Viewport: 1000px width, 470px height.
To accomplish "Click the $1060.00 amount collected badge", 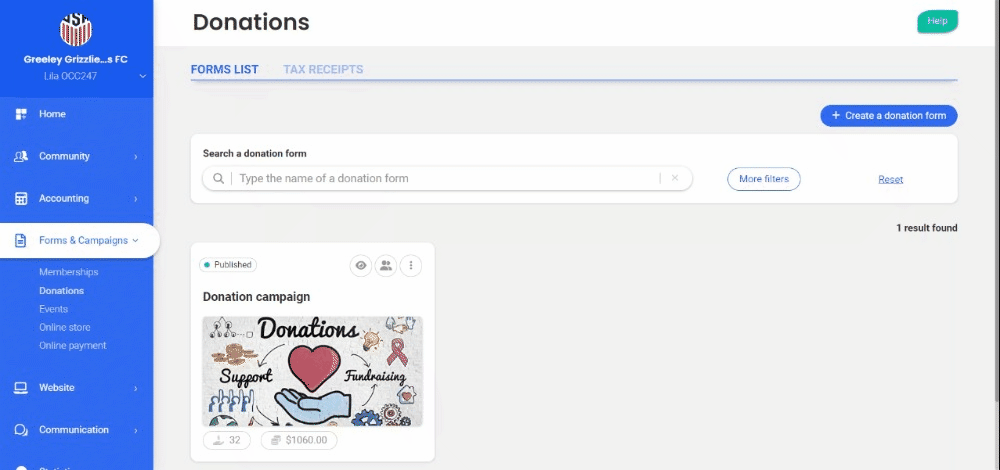I will 299,440.
